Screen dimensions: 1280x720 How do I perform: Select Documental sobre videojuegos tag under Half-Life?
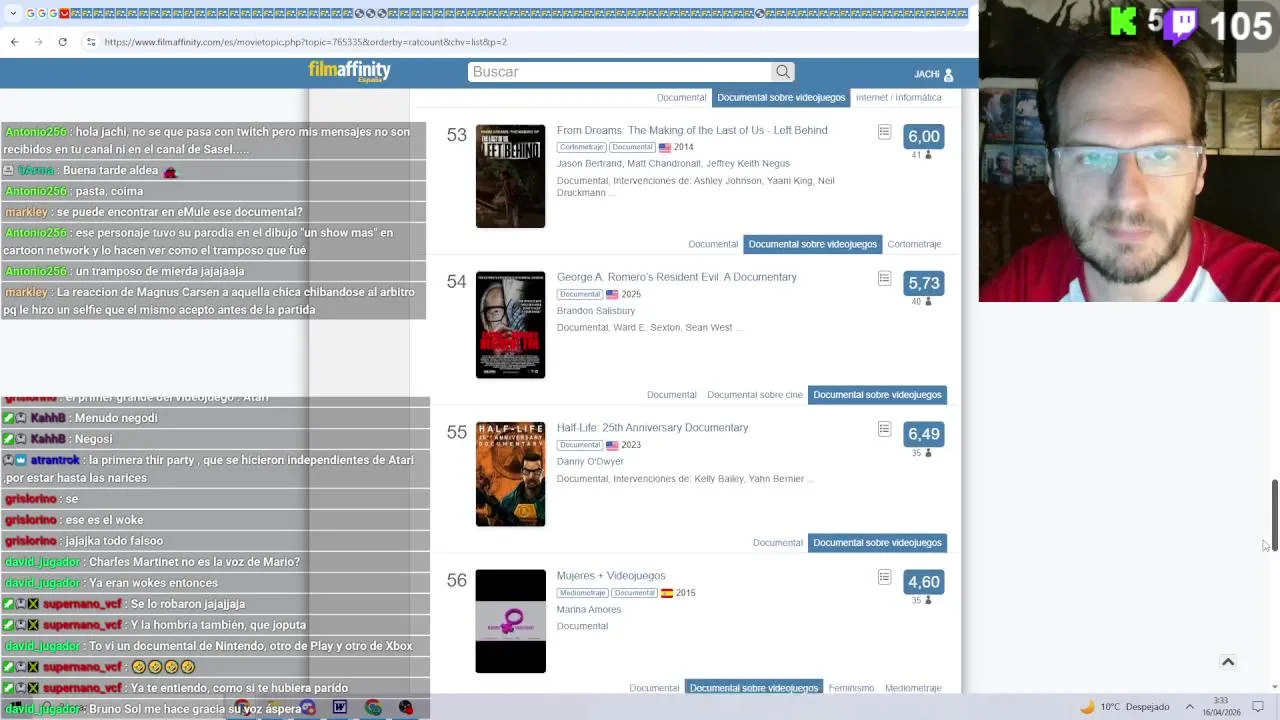(877, 542)
